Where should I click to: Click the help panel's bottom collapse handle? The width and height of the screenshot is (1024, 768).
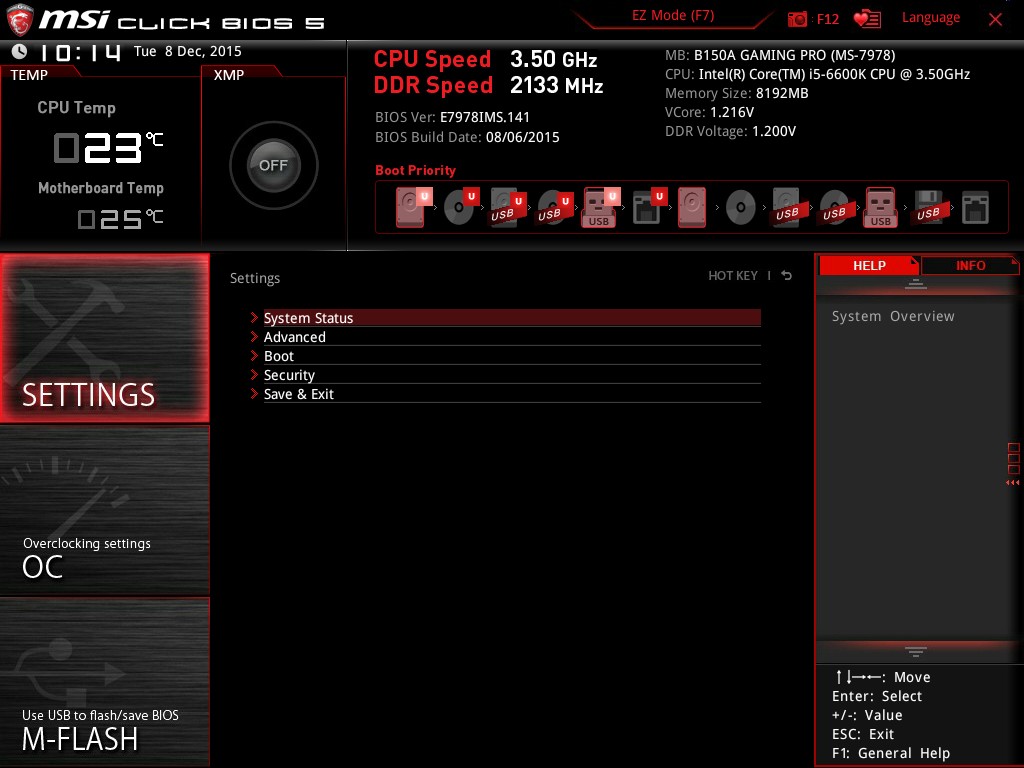(x=916, y=651)
